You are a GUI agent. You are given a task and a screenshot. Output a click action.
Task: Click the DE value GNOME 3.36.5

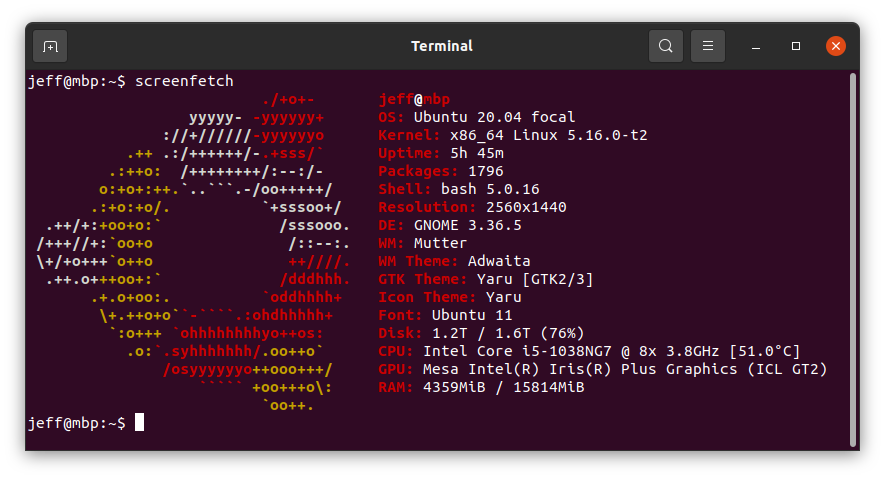click(x=468, y=226)
